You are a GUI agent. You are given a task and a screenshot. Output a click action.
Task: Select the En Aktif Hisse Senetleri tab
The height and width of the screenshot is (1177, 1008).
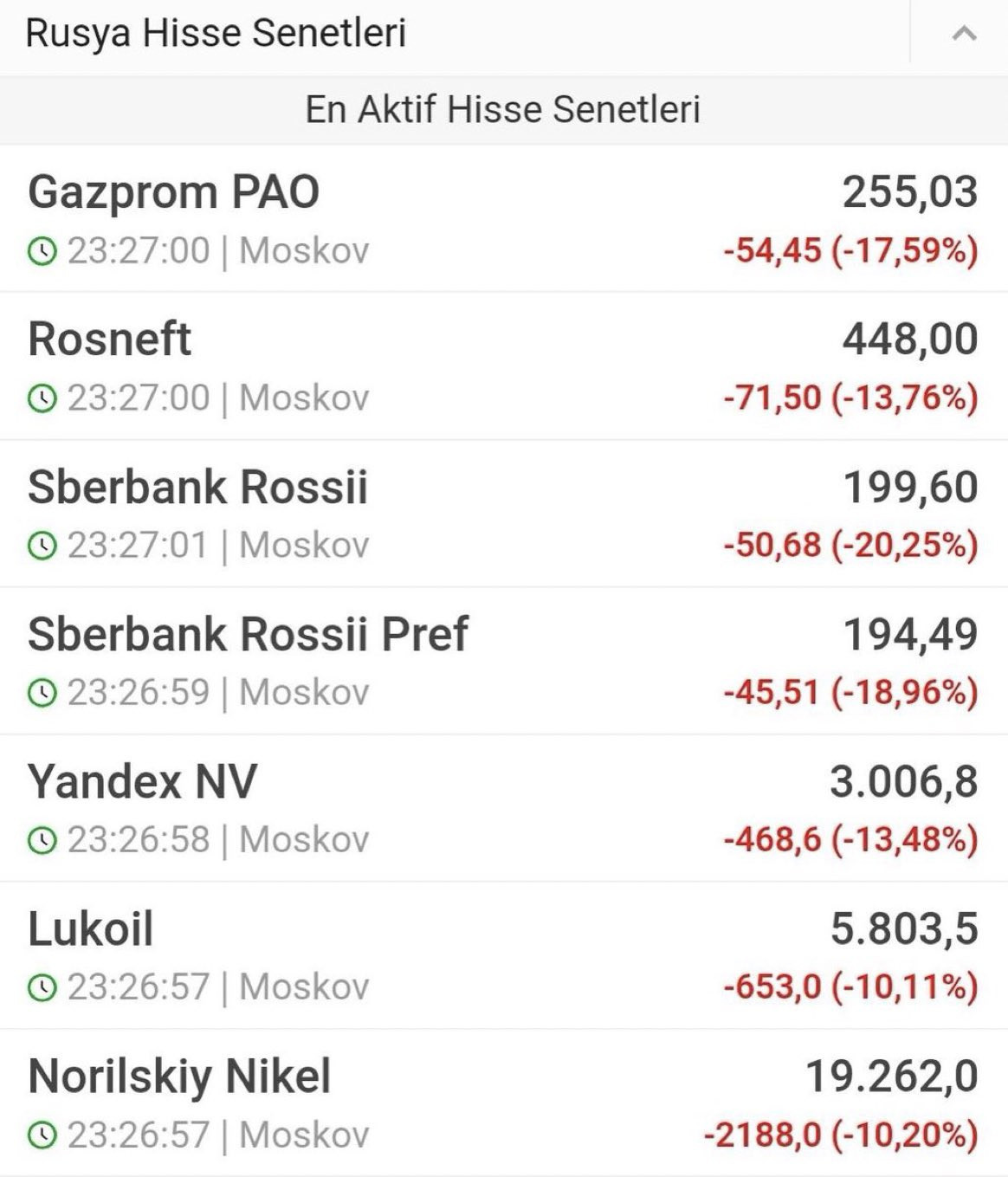point(502,110)
